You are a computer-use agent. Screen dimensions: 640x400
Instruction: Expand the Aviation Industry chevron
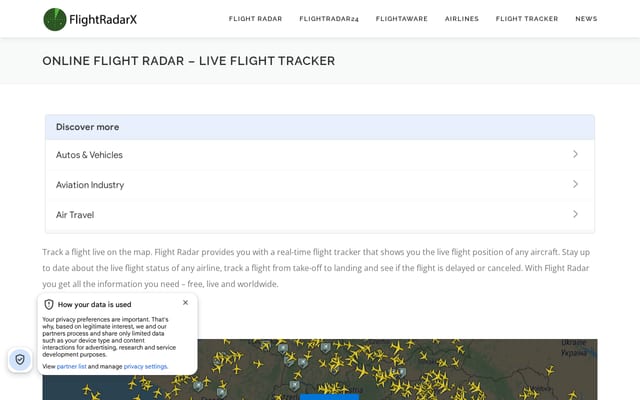tap(575, 184)
